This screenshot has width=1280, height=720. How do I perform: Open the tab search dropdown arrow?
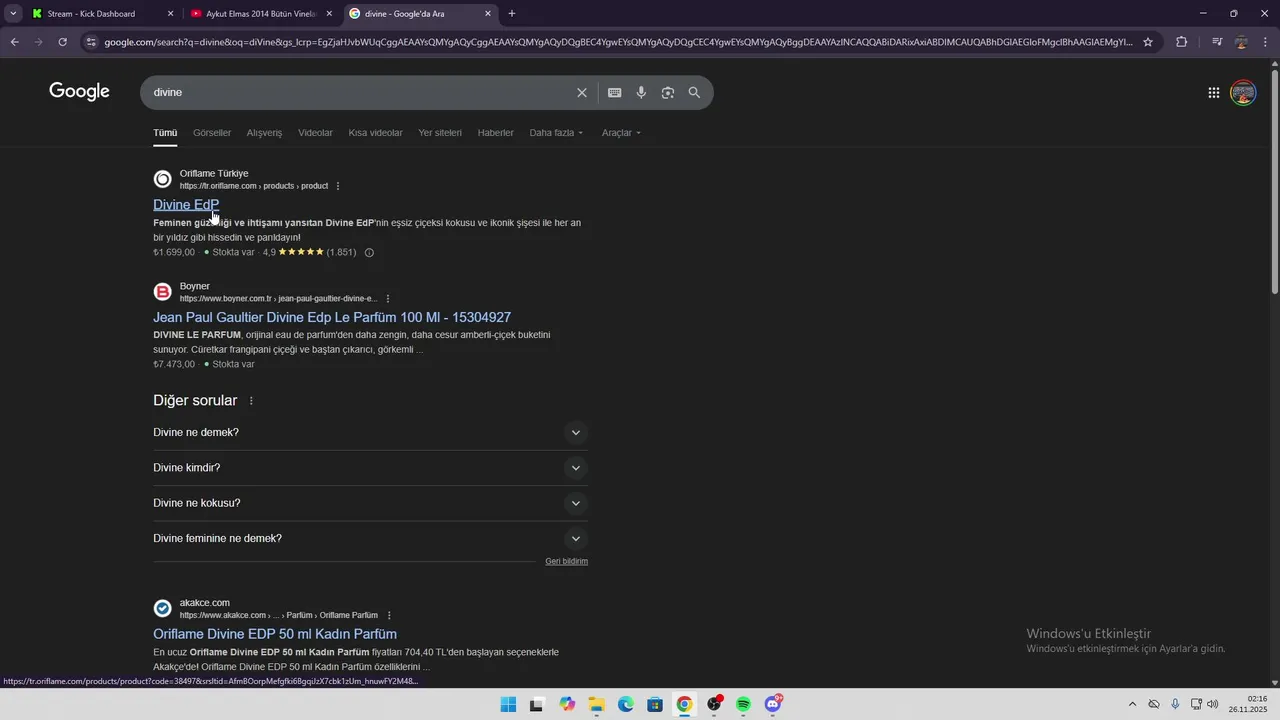point(13,14)
